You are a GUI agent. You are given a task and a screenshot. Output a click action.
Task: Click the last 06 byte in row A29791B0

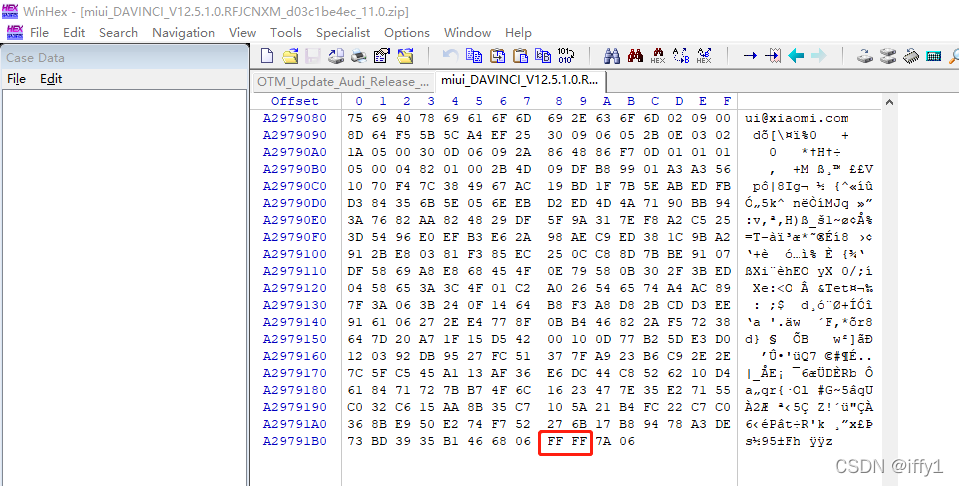pyautogui.click(x=627, y=441)
